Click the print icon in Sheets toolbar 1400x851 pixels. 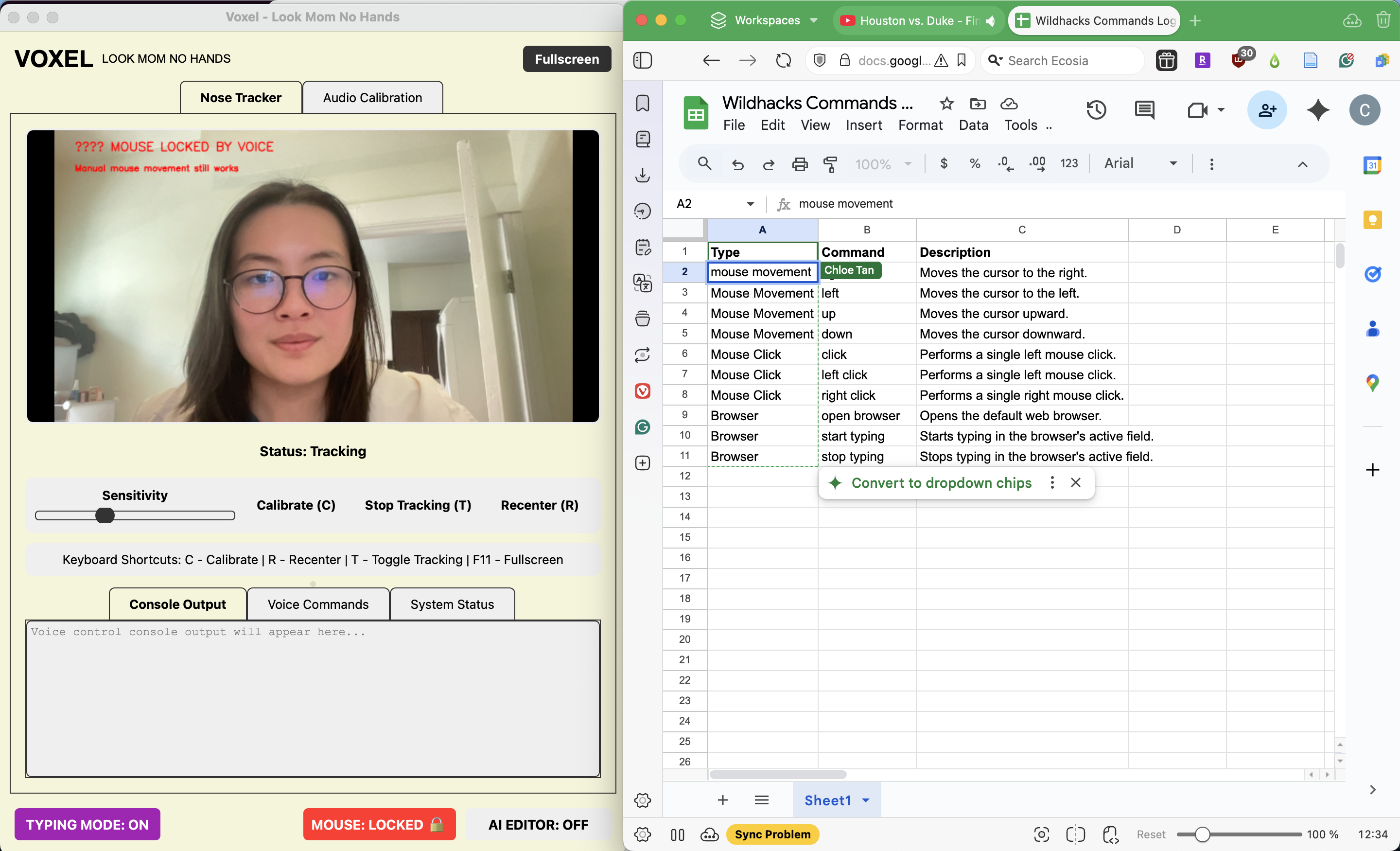point(800,164)
